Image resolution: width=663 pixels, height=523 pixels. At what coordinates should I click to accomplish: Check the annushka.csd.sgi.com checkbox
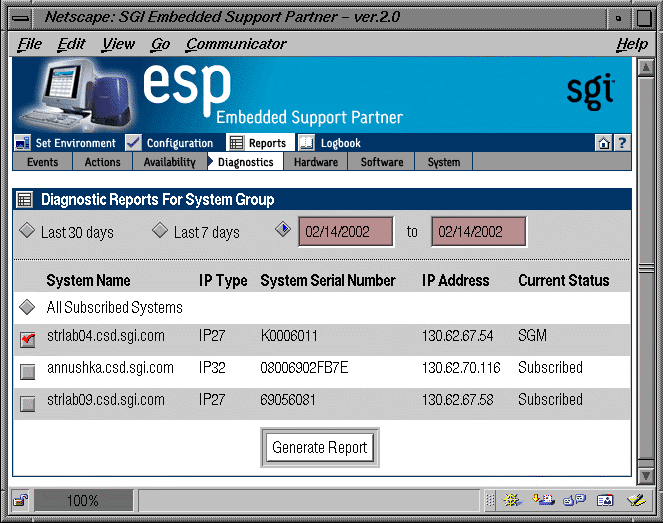(28, 372)
